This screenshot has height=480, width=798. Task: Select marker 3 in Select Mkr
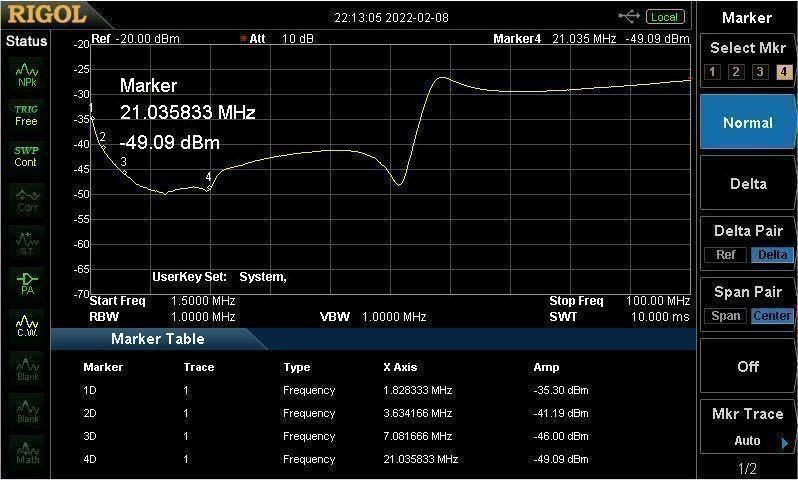pyautogui.click(x=760, y=72)
